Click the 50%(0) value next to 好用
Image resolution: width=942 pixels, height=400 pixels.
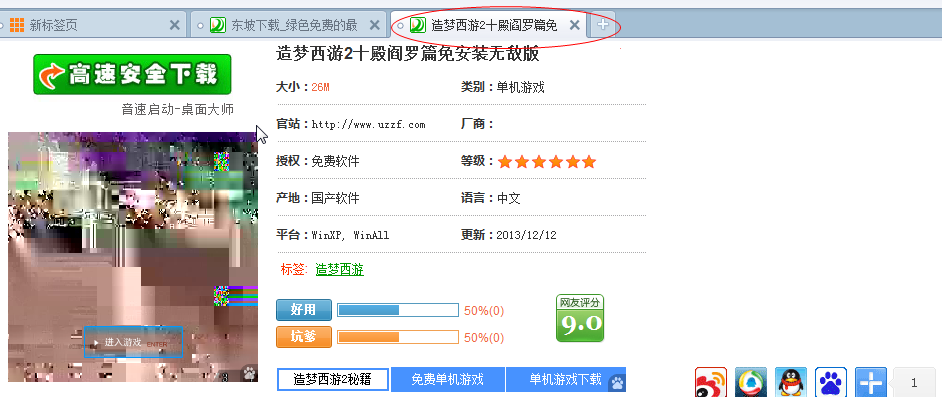pyautogui.click(x=484, y=311)
